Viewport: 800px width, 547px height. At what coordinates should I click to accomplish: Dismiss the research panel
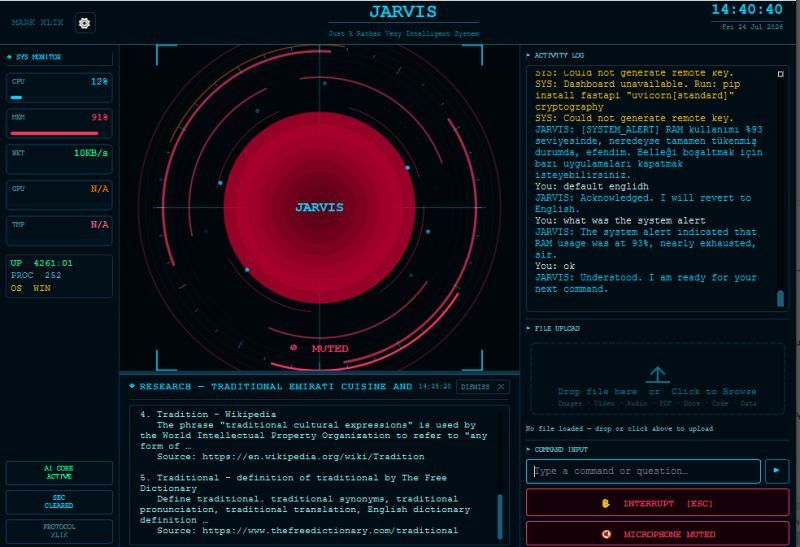[x=482, y=387]
